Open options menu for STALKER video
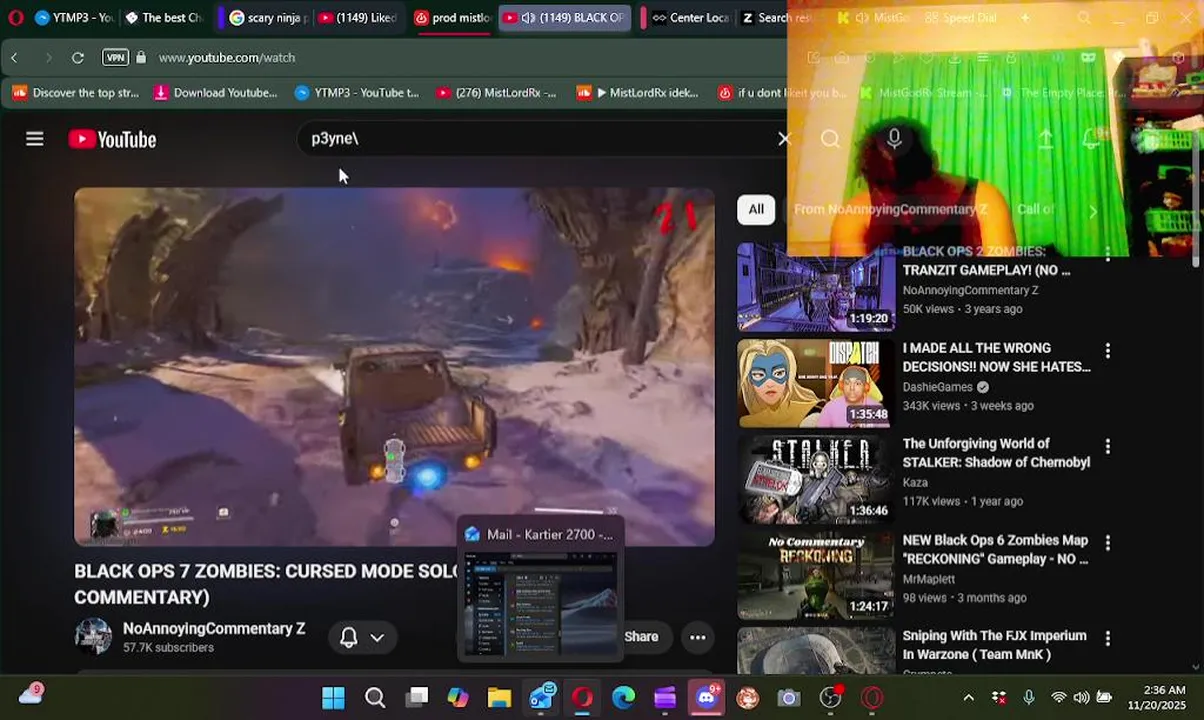Viewport: 1204px width, 720px height. (x=1107, y=446)
